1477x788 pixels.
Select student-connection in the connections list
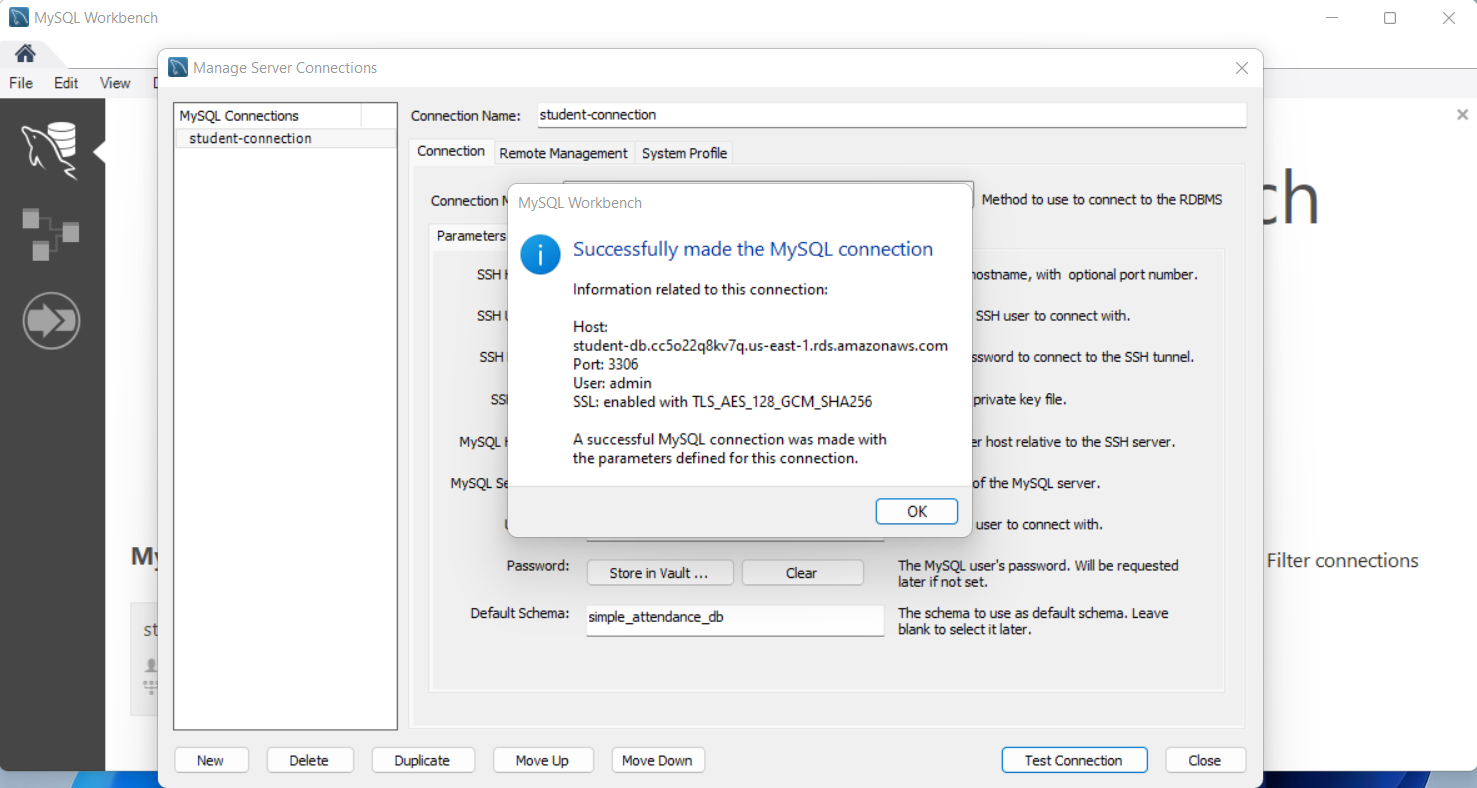(286, 139)
